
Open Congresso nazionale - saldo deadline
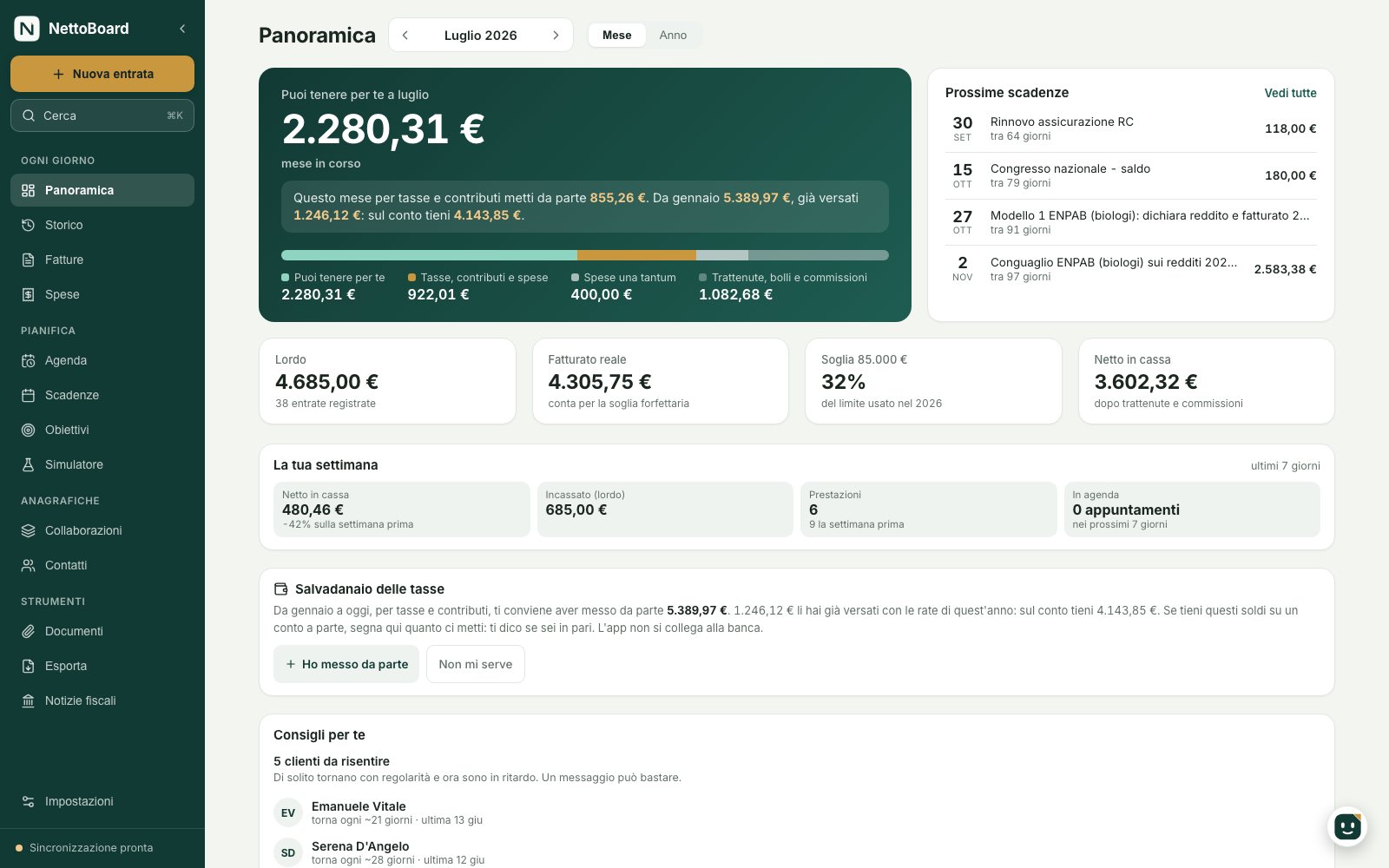[x=1131, y=176]
